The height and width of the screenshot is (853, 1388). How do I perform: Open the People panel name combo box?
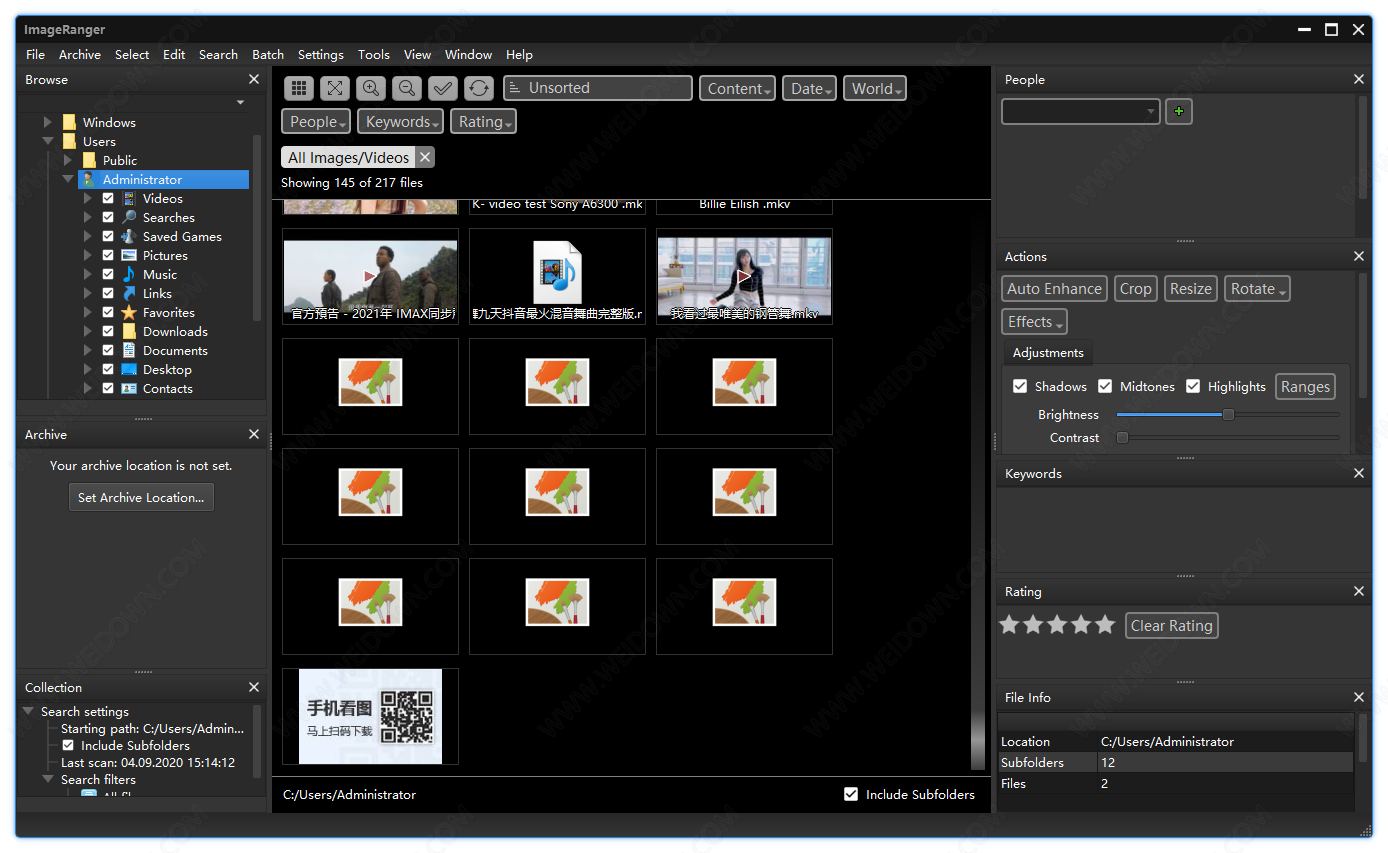coord(1081,111)
